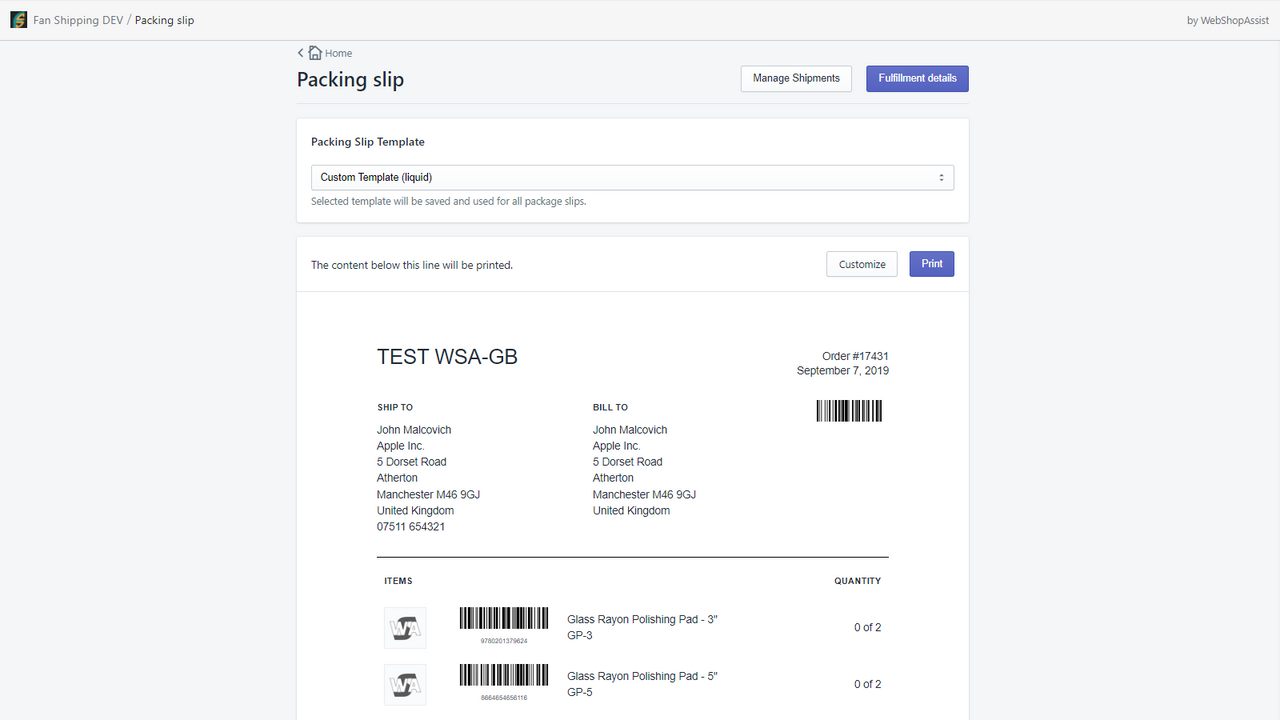
Task: Click the Fulfillment details button
Action: click(x=916, y=78)
